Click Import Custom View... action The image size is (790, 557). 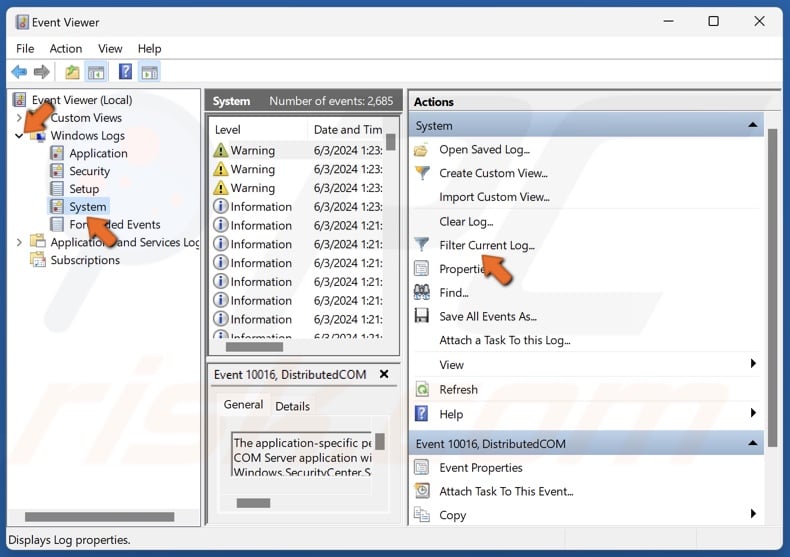click(494, 197)
